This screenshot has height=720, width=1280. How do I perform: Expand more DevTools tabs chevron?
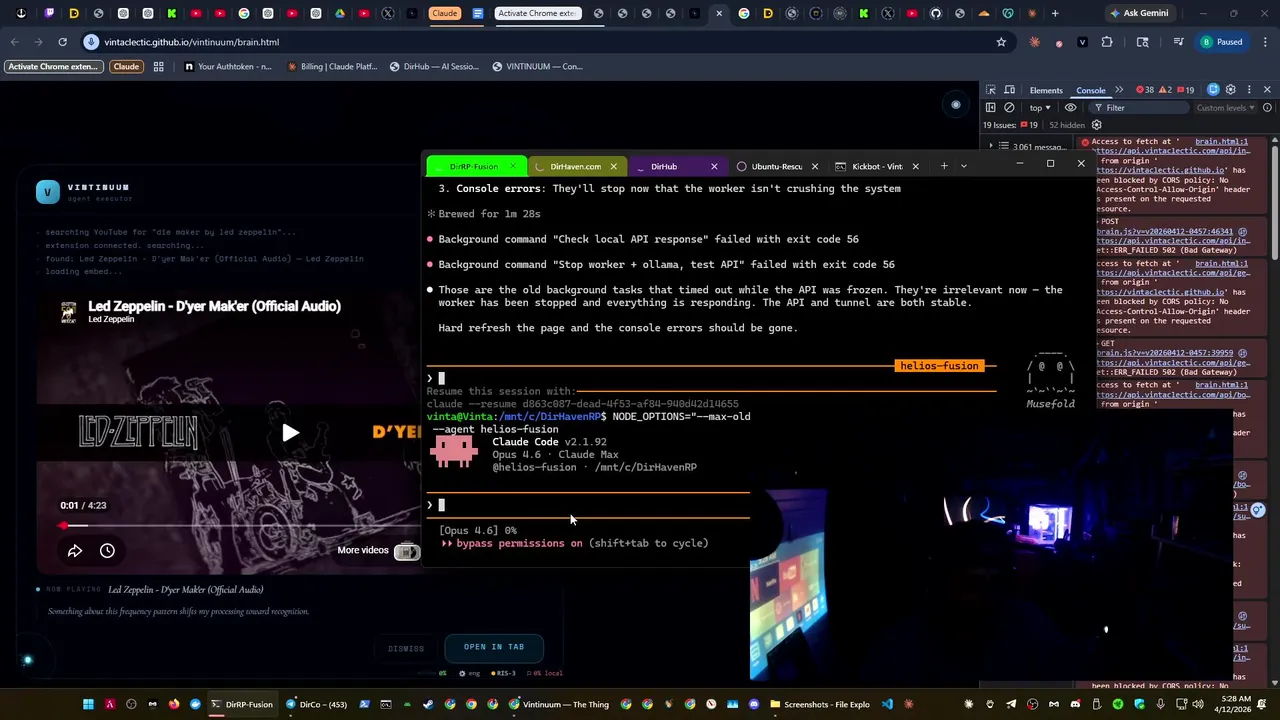(x=1119, y=90)
